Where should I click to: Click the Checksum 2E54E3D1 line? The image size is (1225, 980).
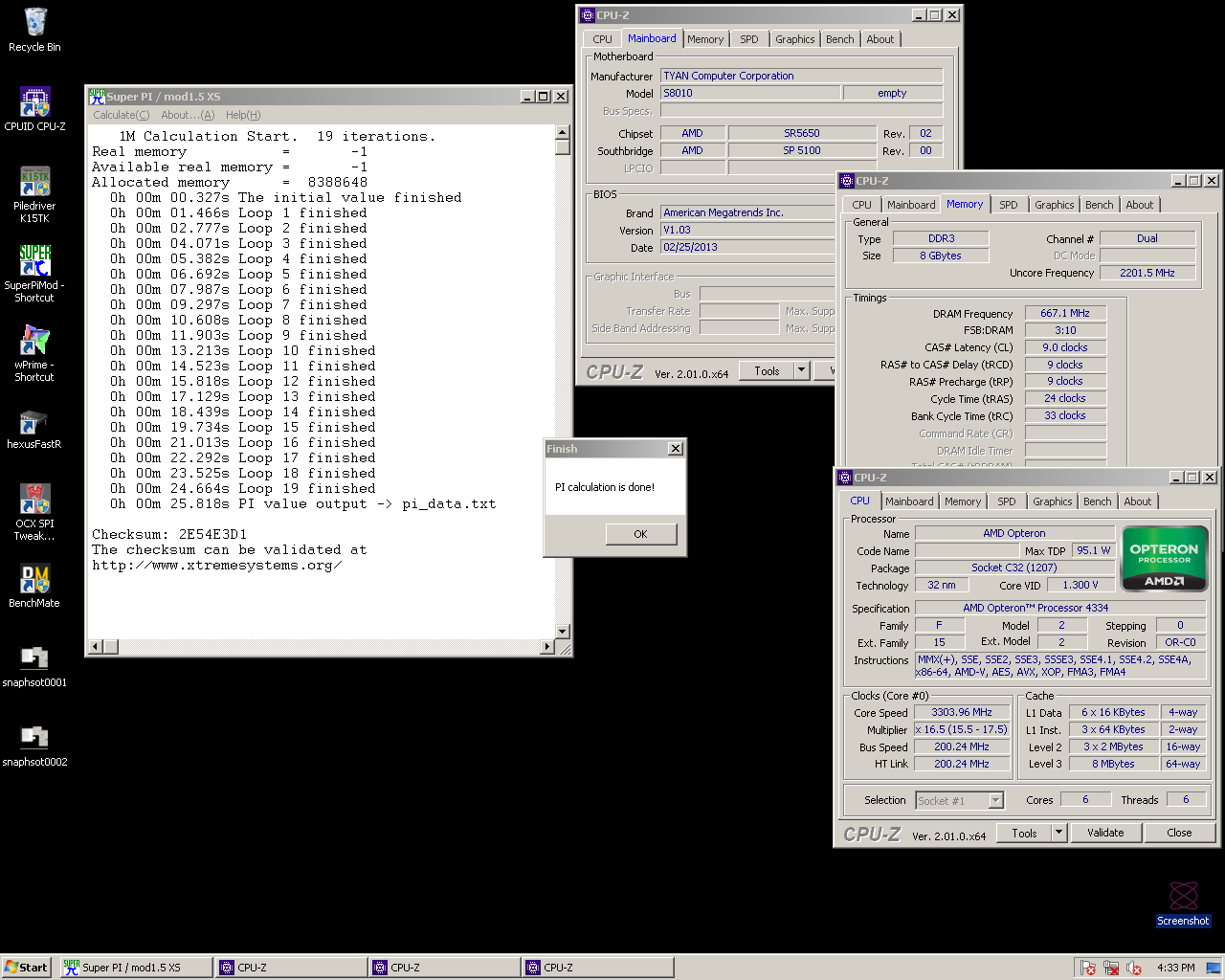[x=169, y=534]
